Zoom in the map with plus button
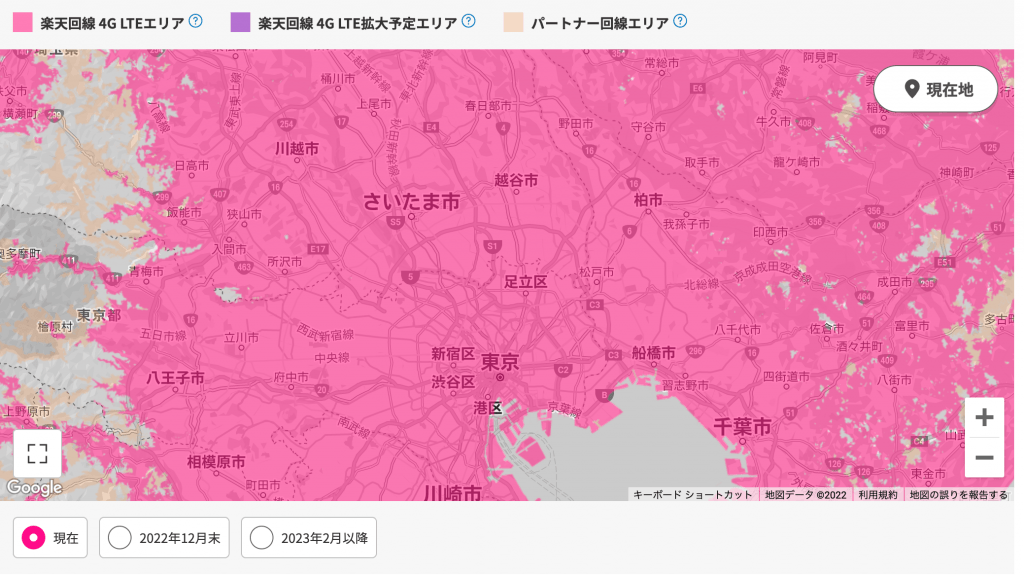 983,418
